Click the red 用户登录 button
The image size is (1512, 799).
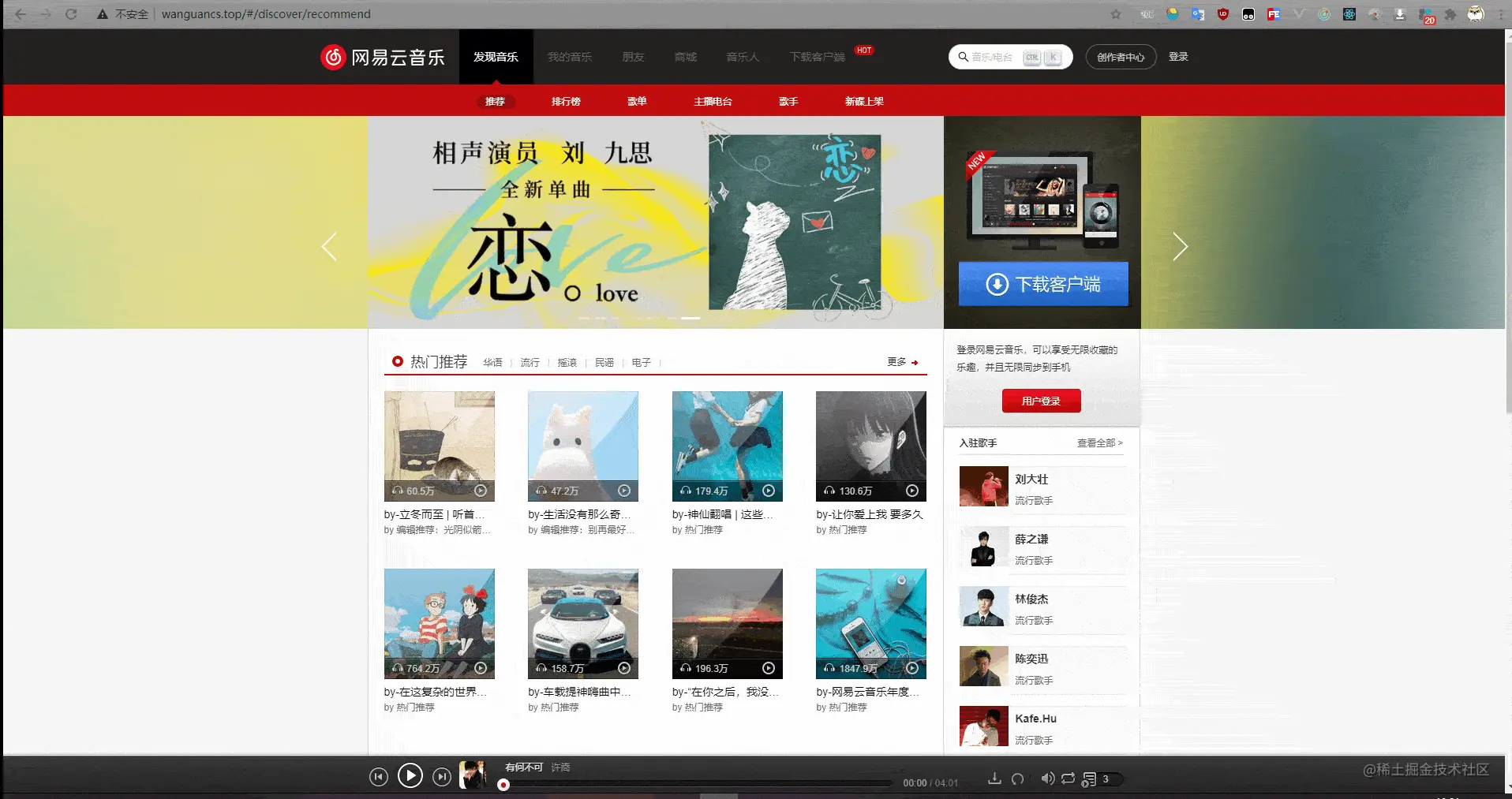point(1041,401)
